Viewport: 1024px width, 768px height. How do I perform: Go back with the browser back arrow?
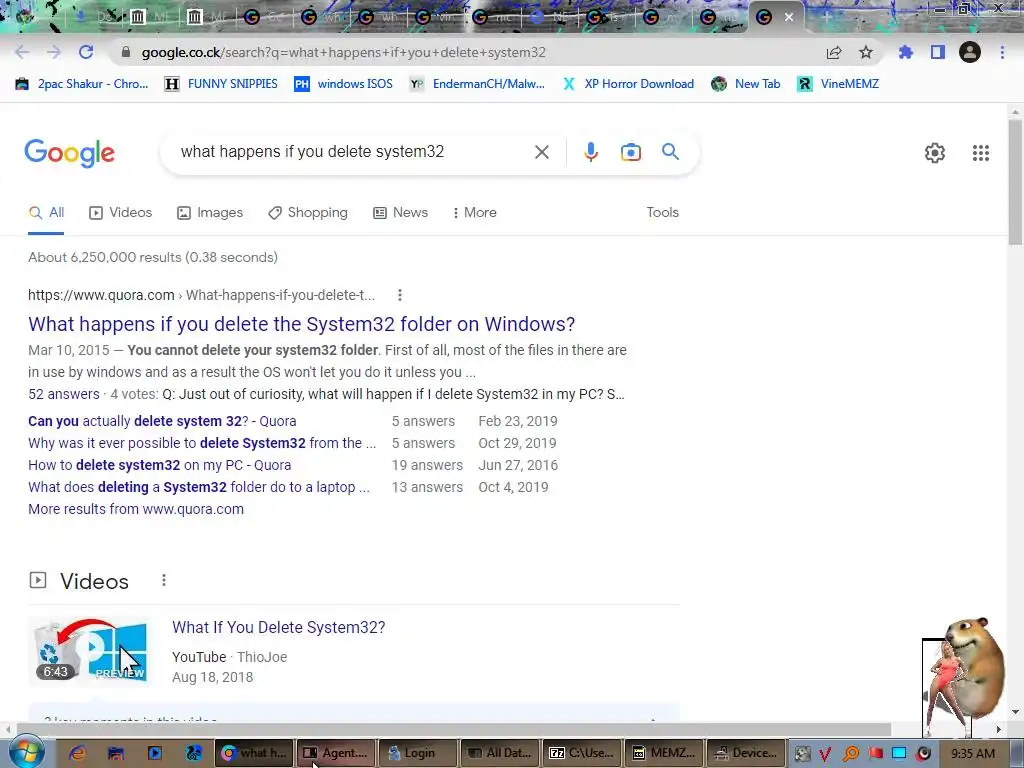[22, 52]
